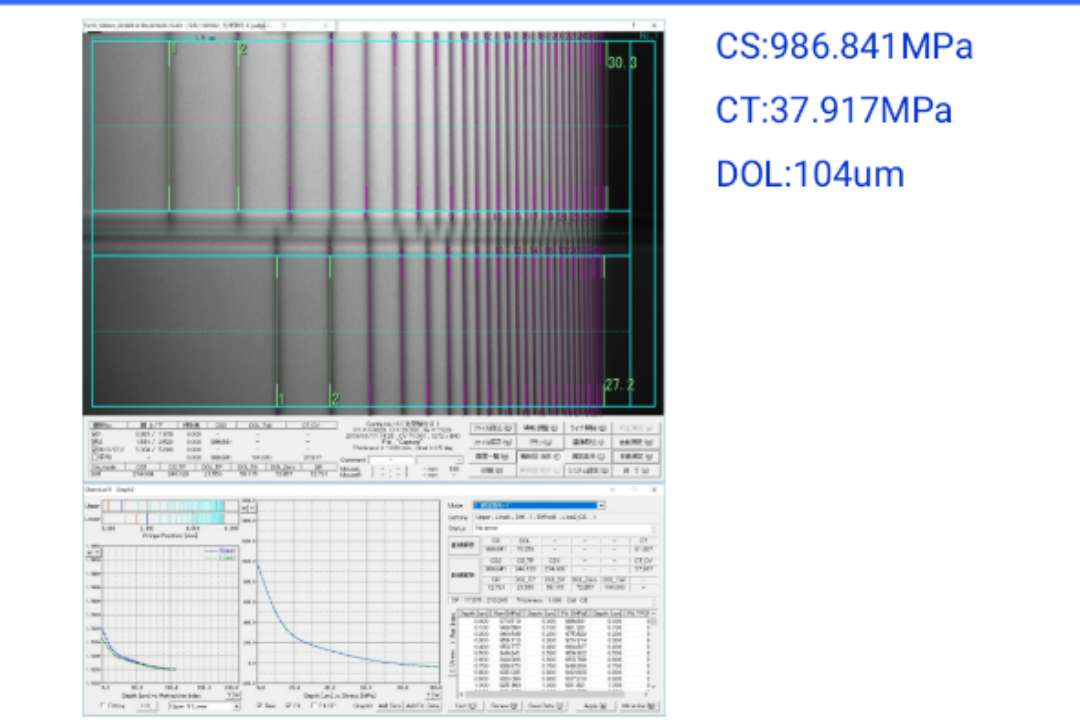
Task: Open the Upper & Lower dropdown below left graph
Action: click(204, 706)
